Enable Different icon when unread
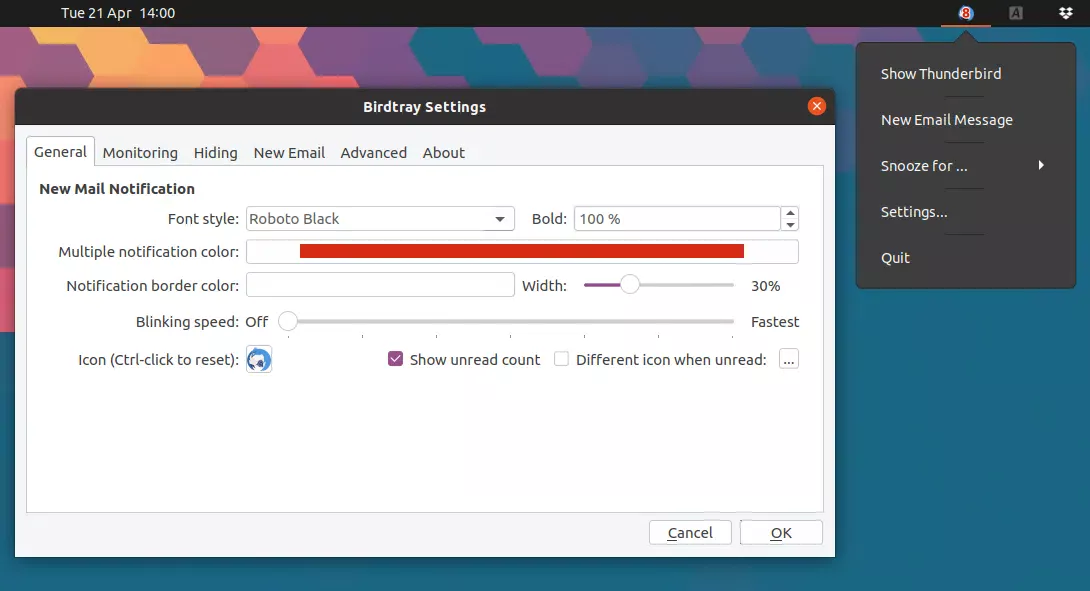Screen dimensions: 1090x591 [x=561, y=359]
